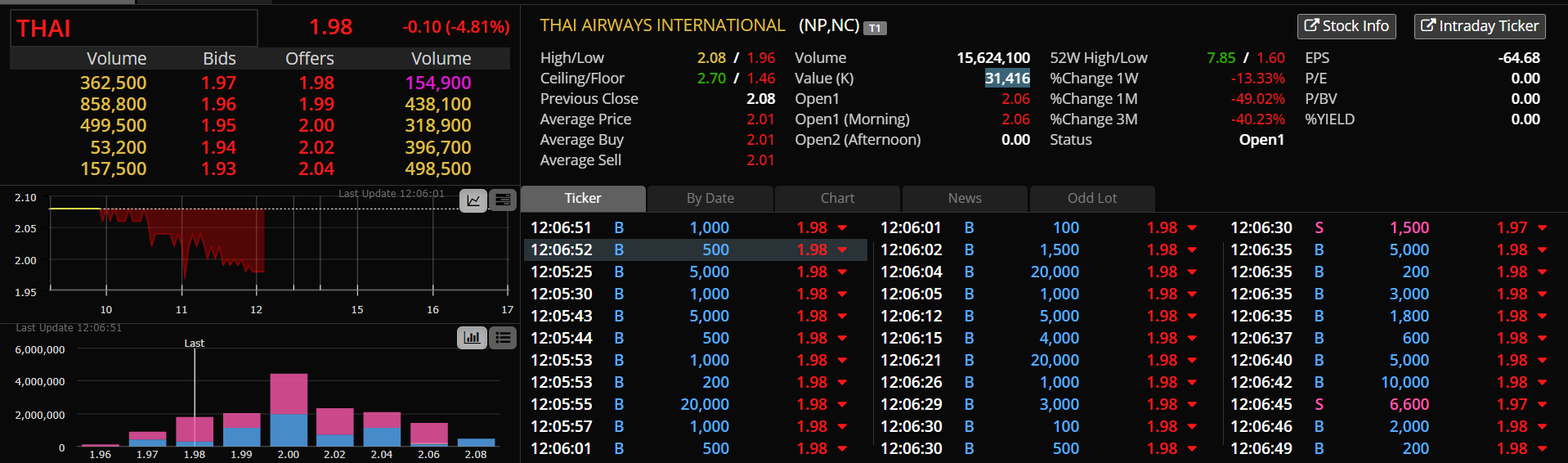Click down arrow of 12:06:45 sell trade
Viewport: 1568px width, 463px height.
pyautogui.click(x=1542, y=405)
